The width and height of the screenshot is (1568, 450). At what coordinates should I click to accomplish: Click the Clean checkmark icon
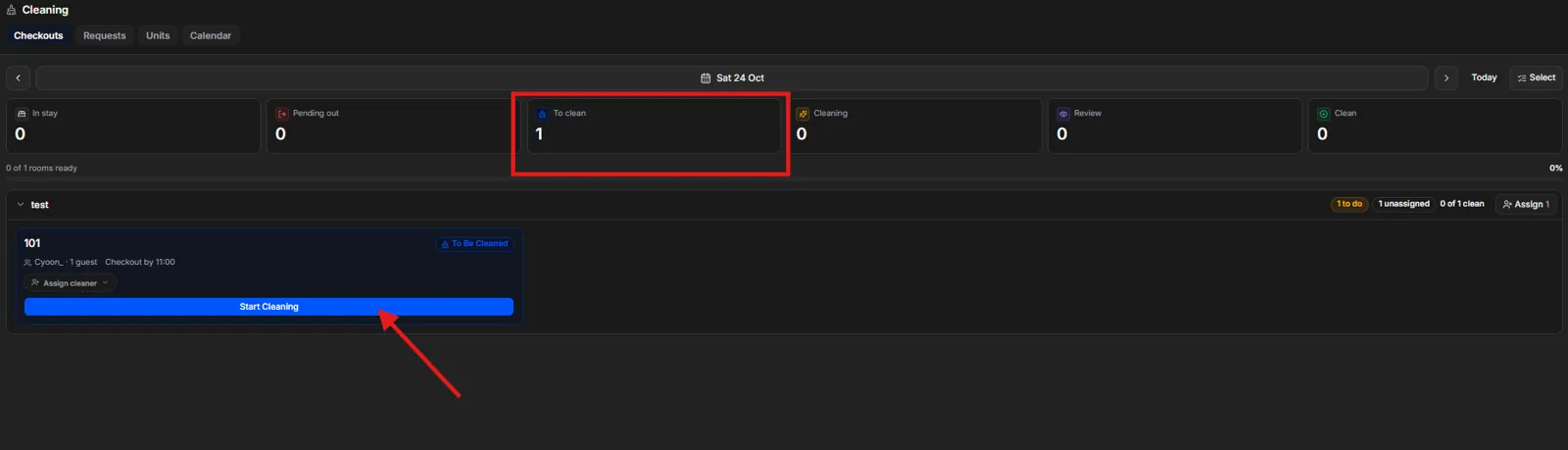1324,114
